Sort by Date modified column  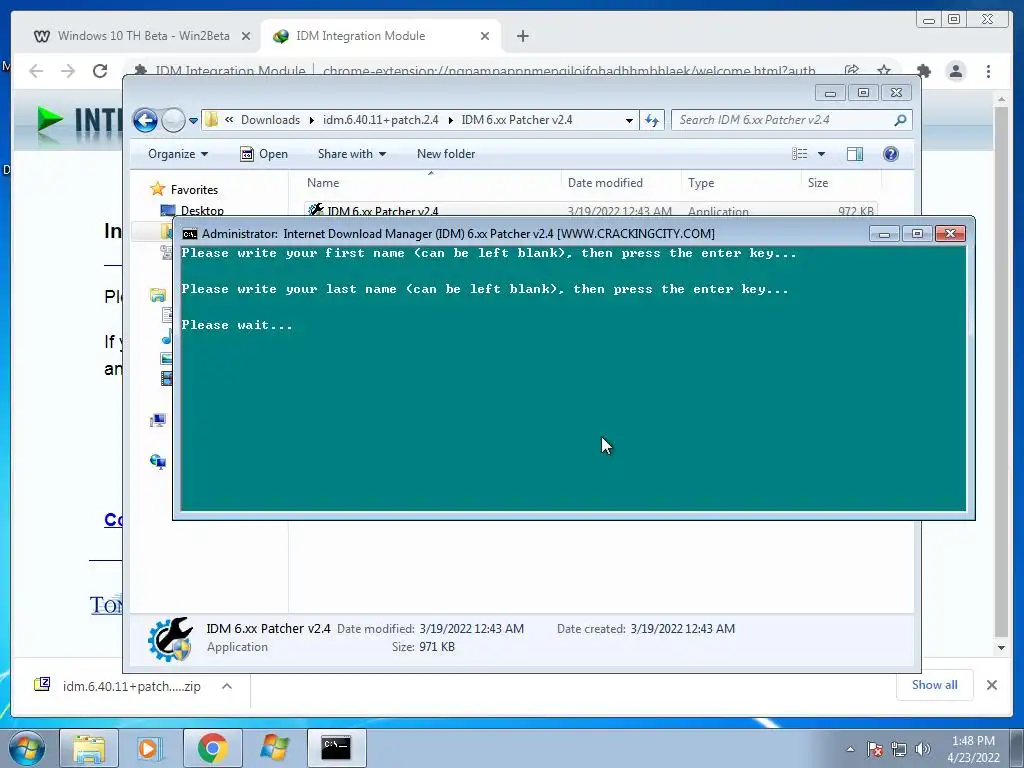coord(621,183)
